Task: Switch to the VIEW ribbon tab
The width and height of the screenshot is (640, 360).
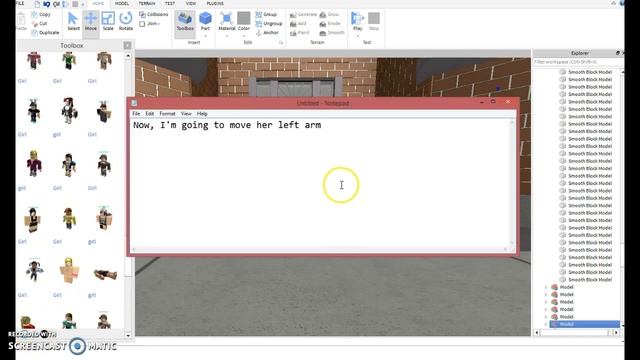Action: pyautogui.click(x=191, y=3)
